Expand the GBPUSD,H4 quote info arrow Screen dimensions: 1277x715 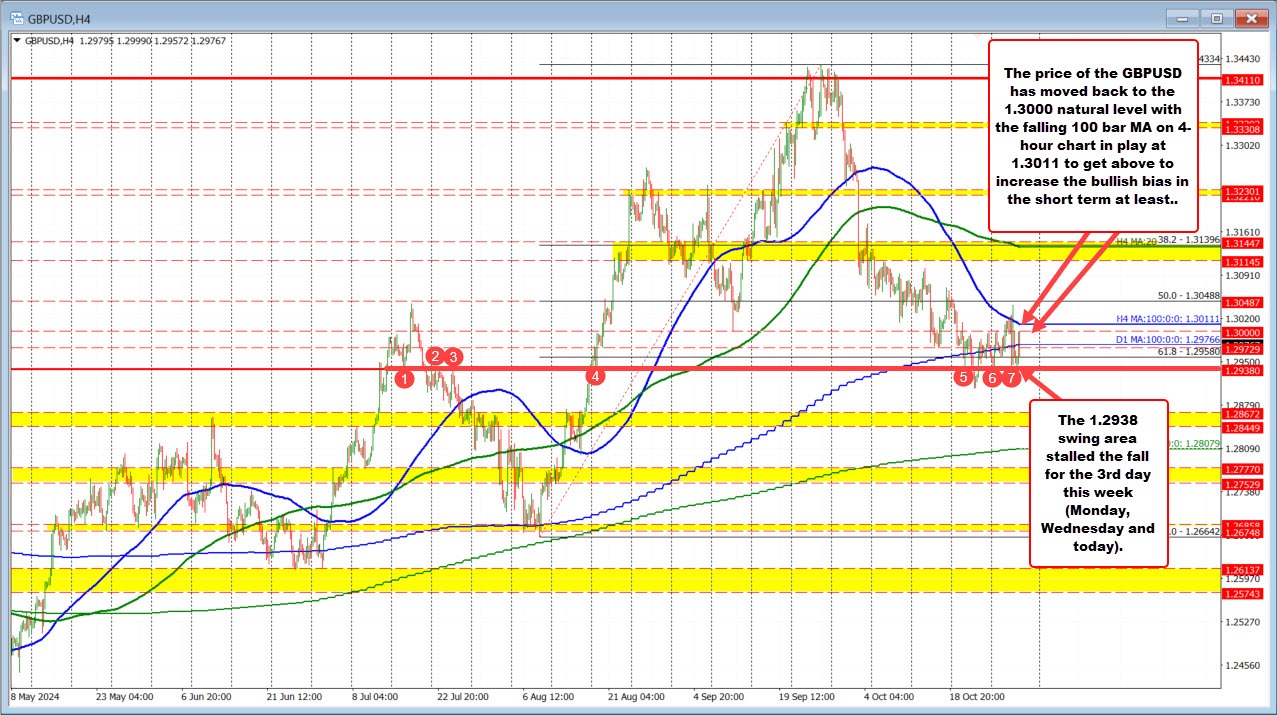tap(18, 38)
